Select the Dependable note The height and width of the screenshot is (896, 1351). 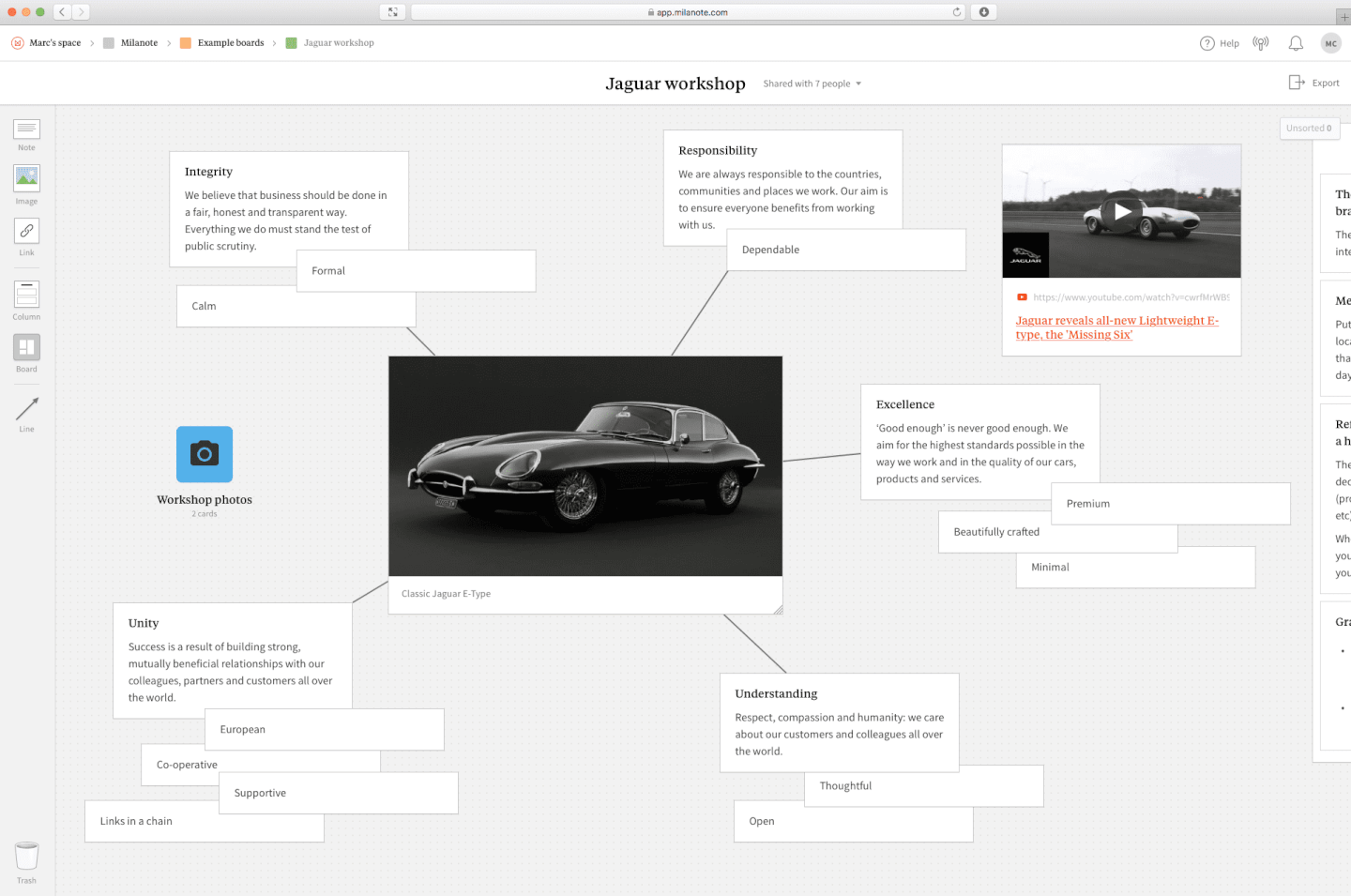coord(846,251)
